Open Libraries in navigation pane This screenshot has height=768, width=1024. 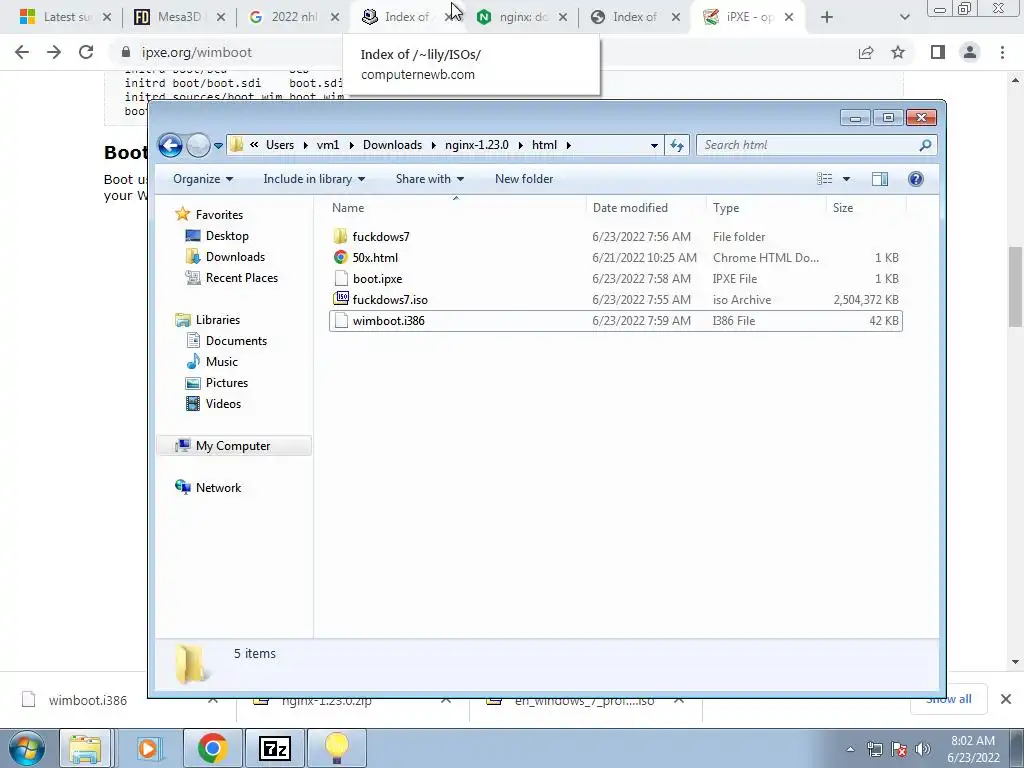(217, 320)
